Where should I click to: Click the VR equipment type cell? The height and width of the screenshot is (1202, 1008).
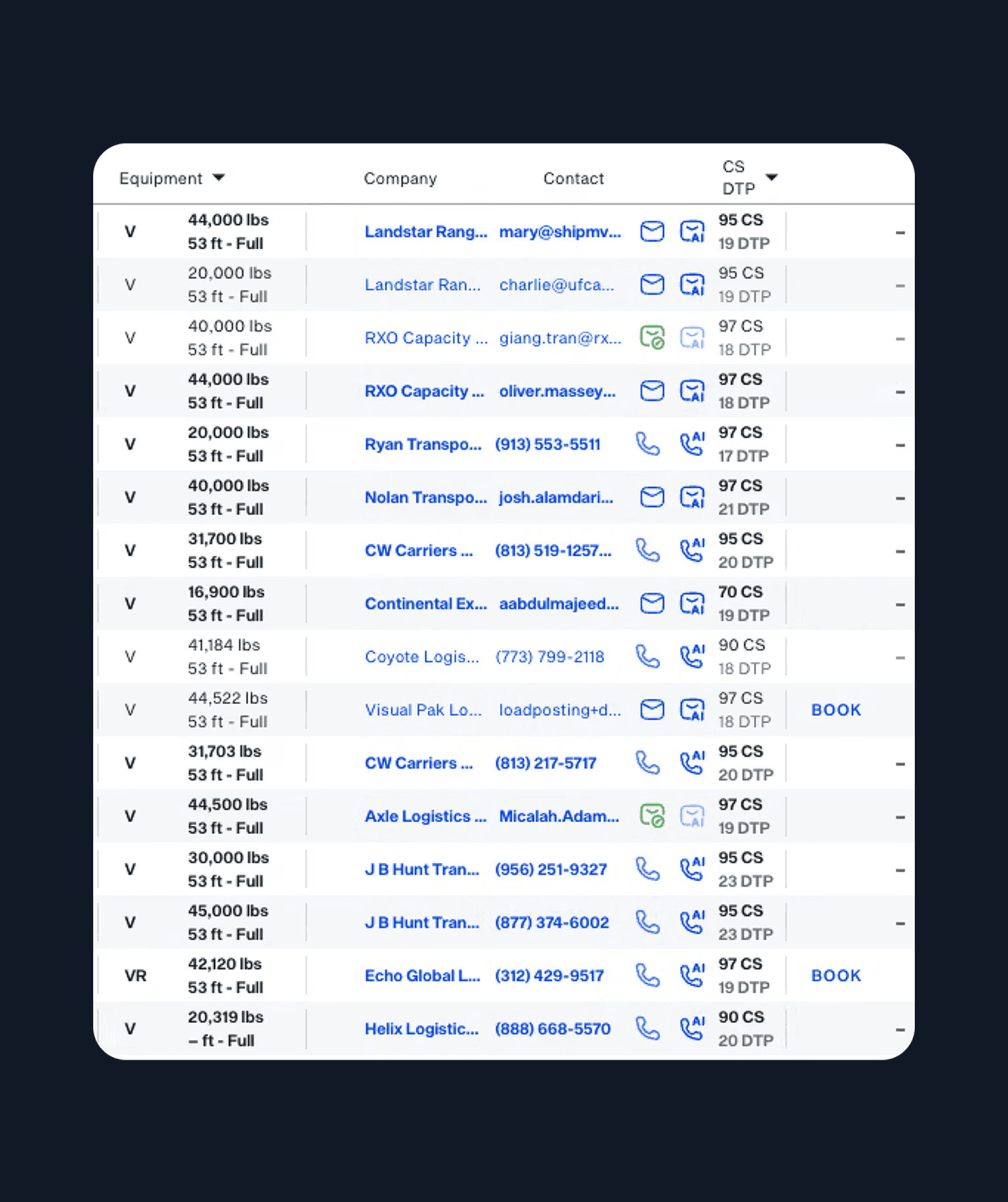135,976
